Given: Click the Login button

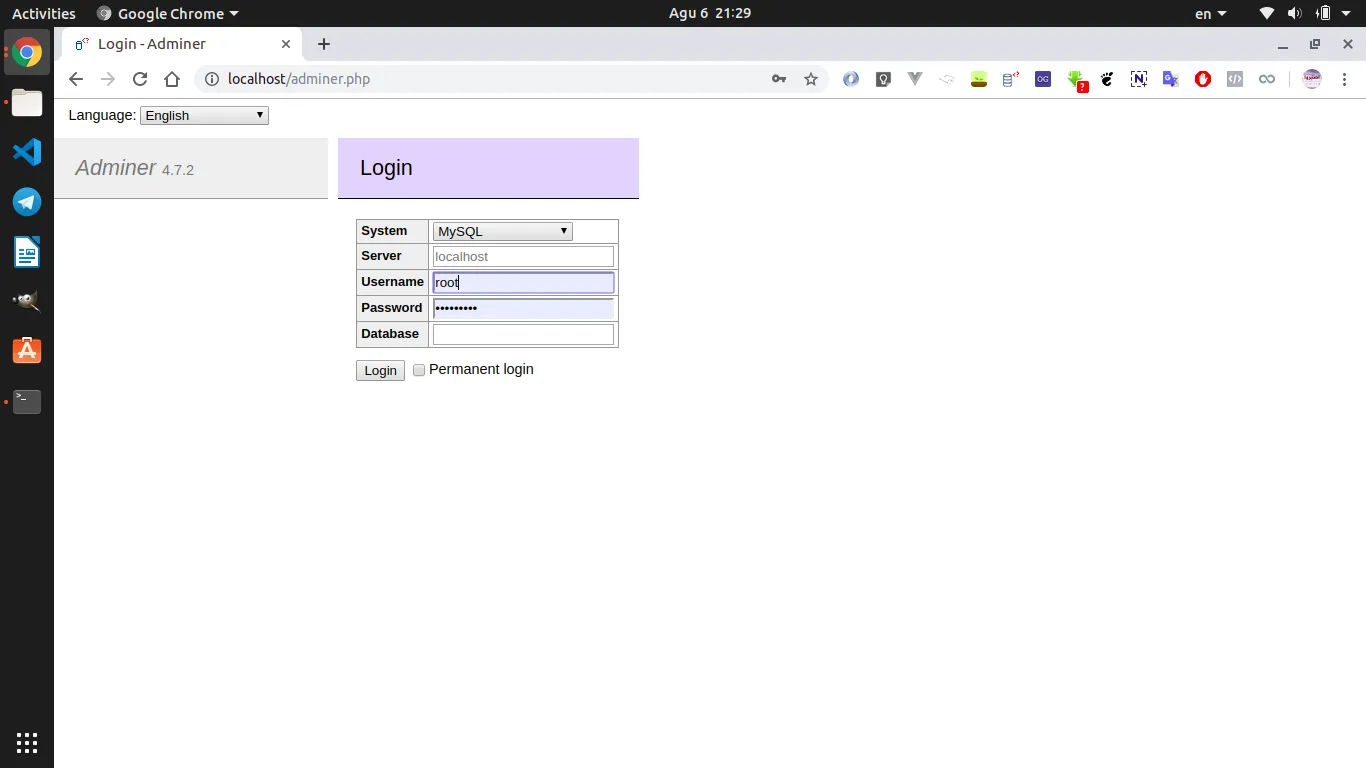Looking at the screenshot, I should [380, 370].
